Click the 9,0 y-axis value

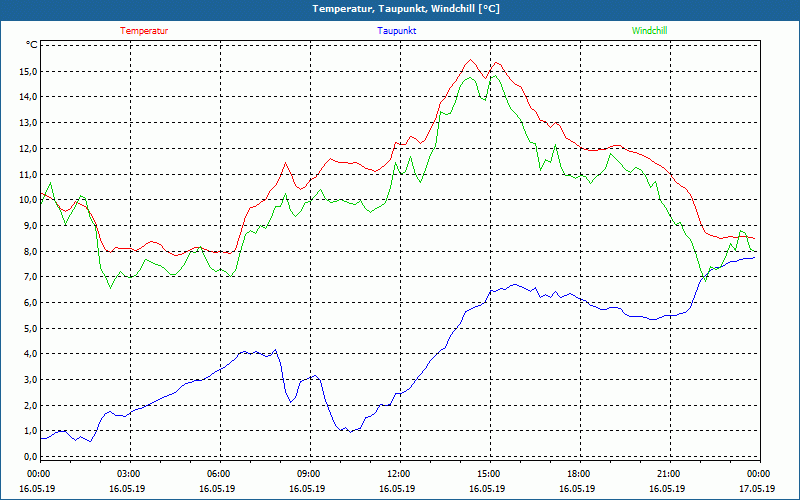[30, 226]
